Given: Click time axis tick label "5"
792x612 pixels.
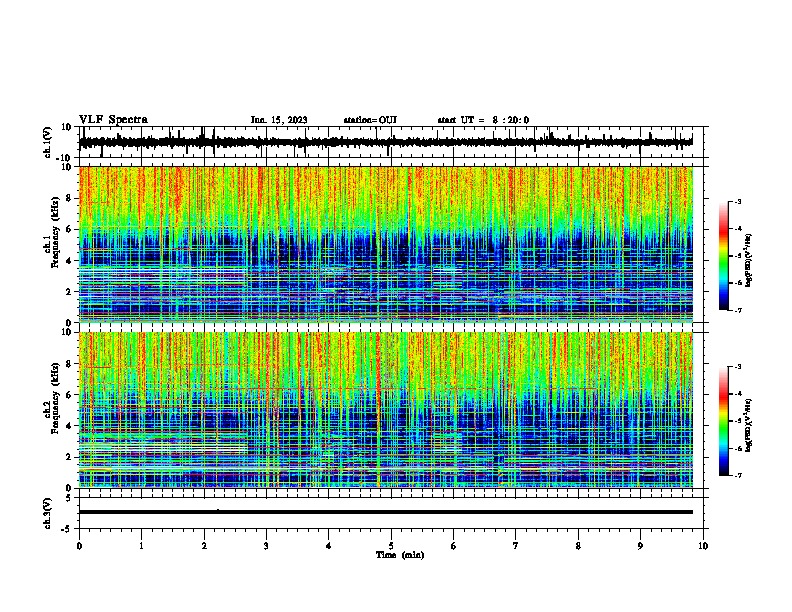Looking at the screenshot, I should 391,546.
